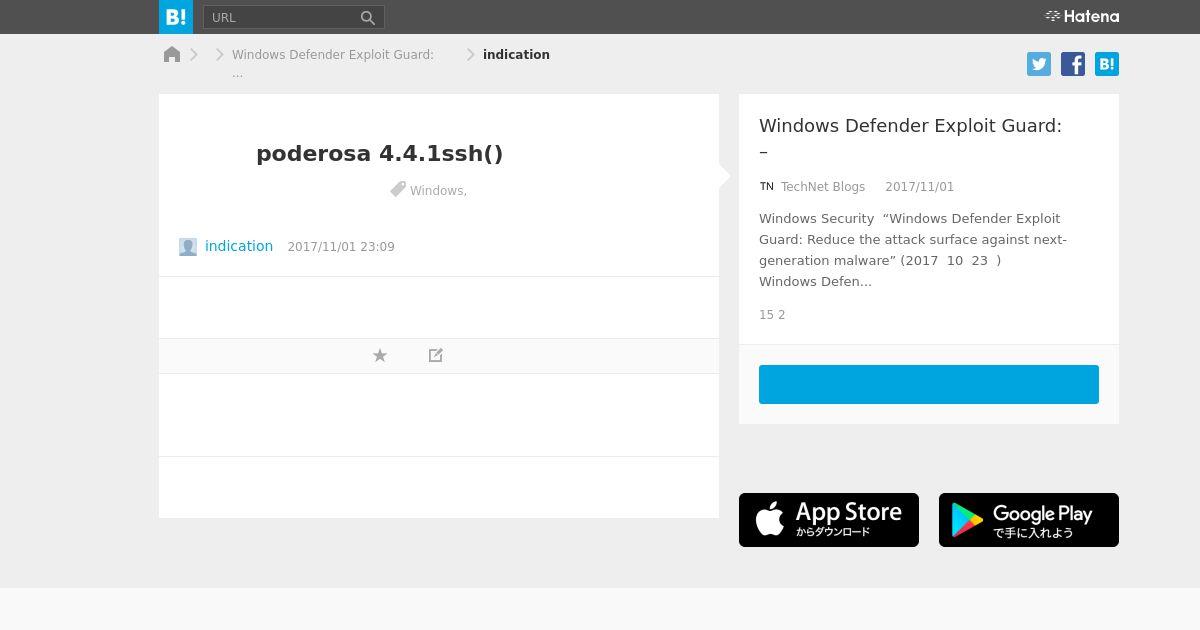Click the indication user avatar

(x=188, y=247)
